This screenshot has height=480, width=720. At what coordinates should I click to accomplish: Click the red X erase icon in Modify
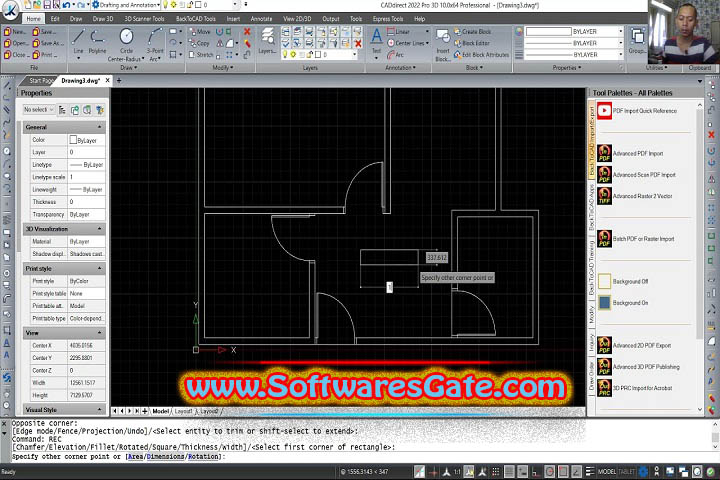[x=247, y=32]
